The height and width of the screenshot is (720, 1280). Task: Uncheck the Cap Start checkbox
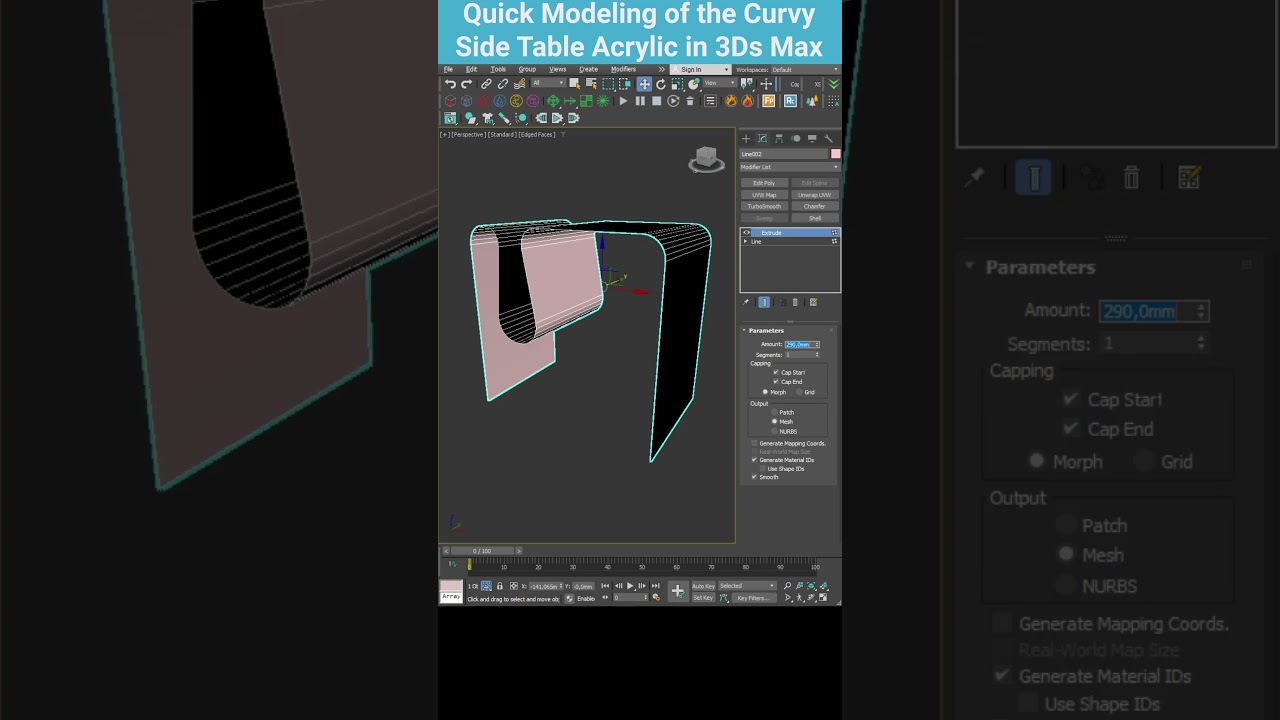(776, 372)
